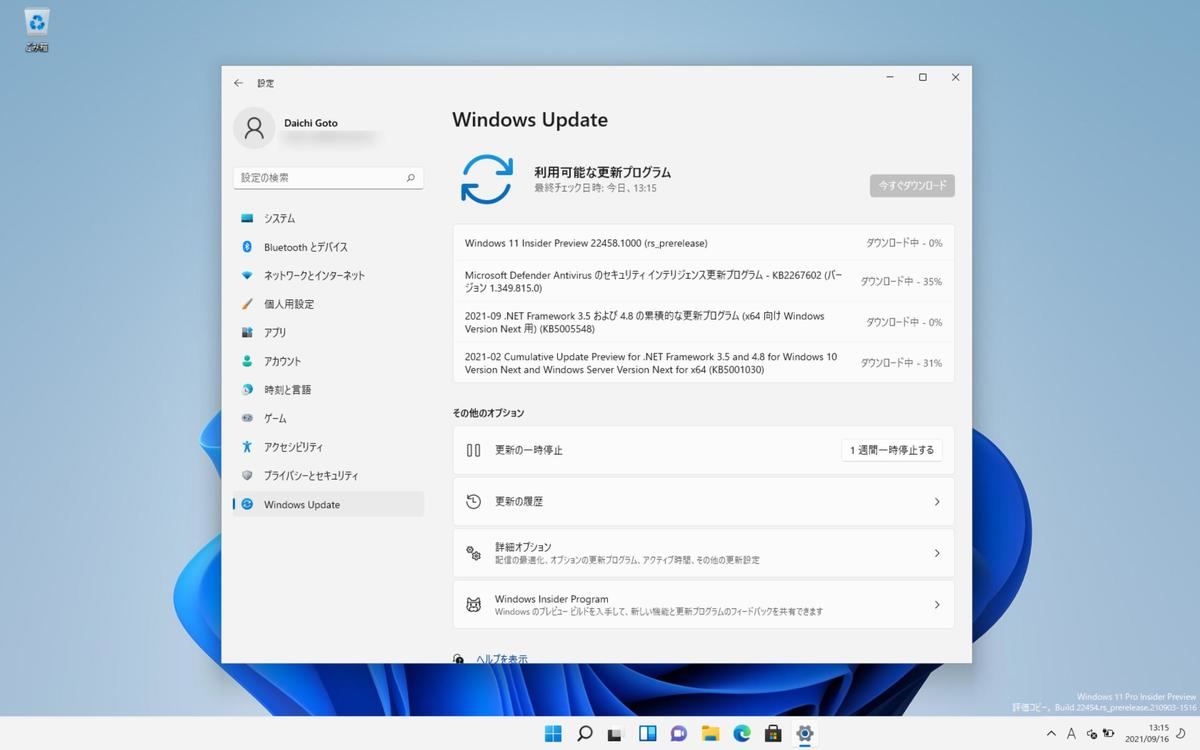The height and width of the screenshot is (750, 1200).
Task: Open システム settings in sidebar
Action: click(x=328, y=218)
